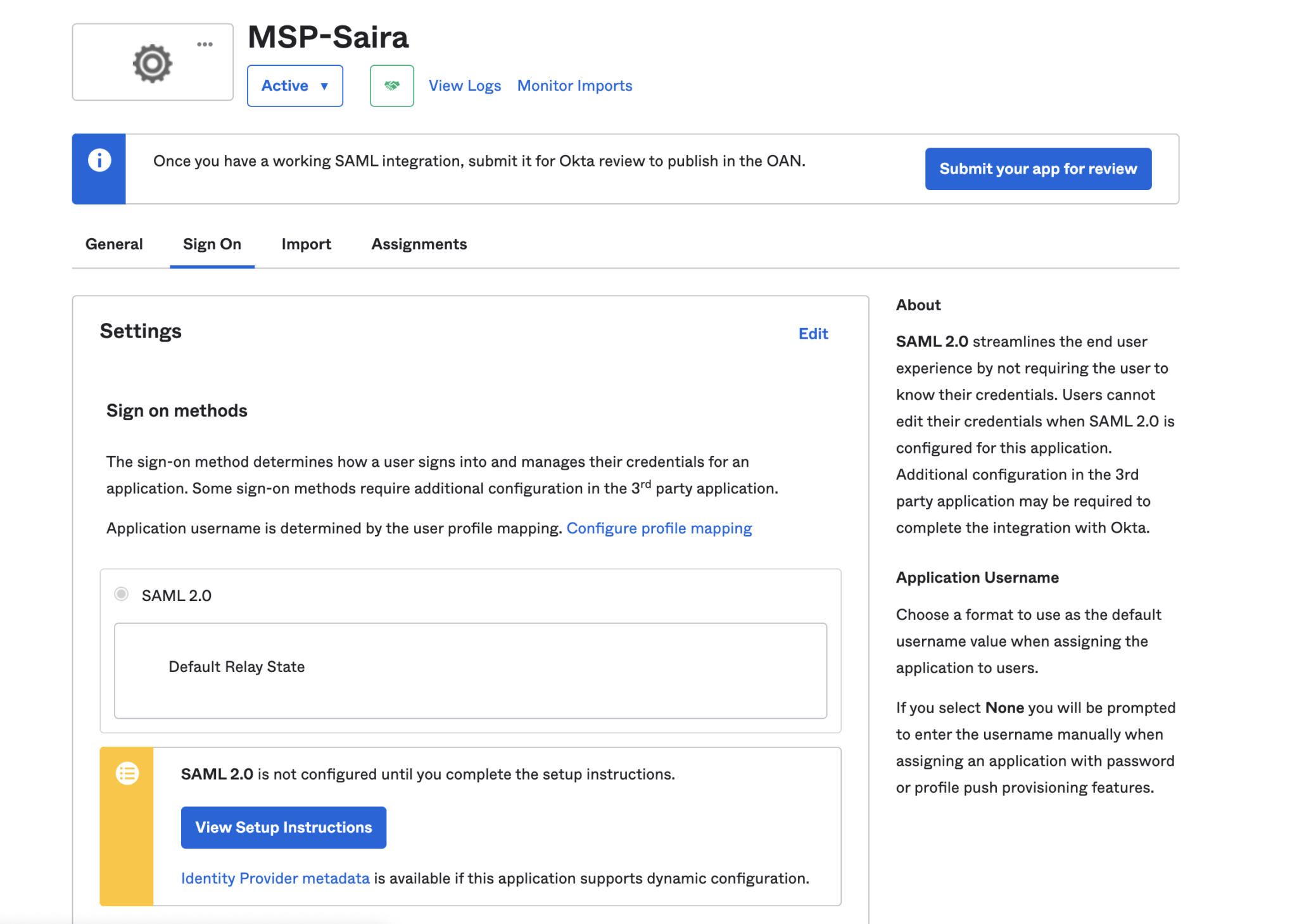The image size is (1297, 924).
Task: Click the green handshake icon
Action: [x=391, y=85]
